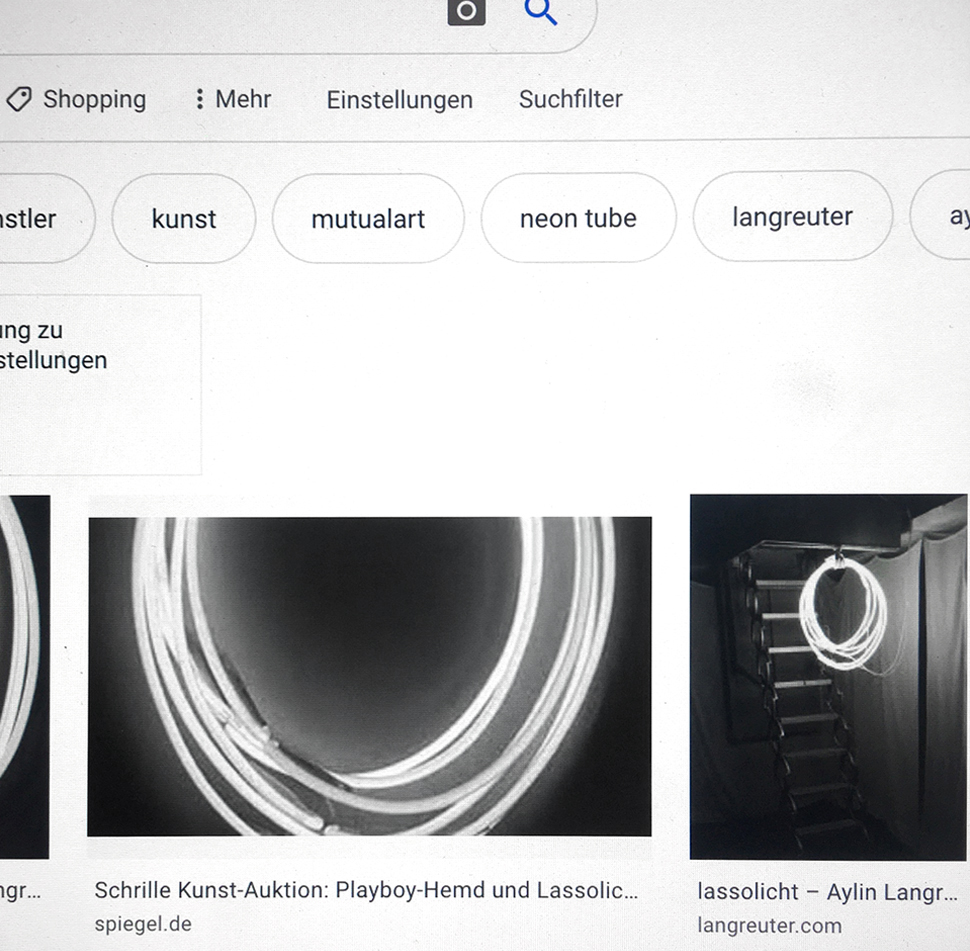Open the partially visible leftmost image
The height and width of the screenshot is (951, 970).
(24, 676)
